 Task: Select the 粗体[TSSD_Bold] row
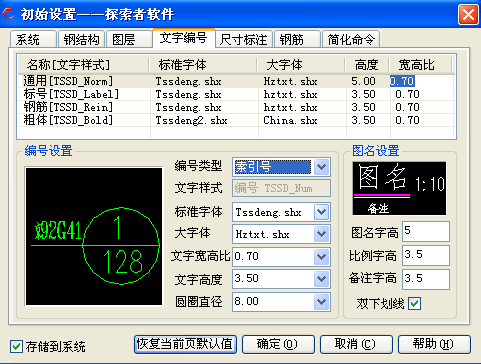pos(236,120)
